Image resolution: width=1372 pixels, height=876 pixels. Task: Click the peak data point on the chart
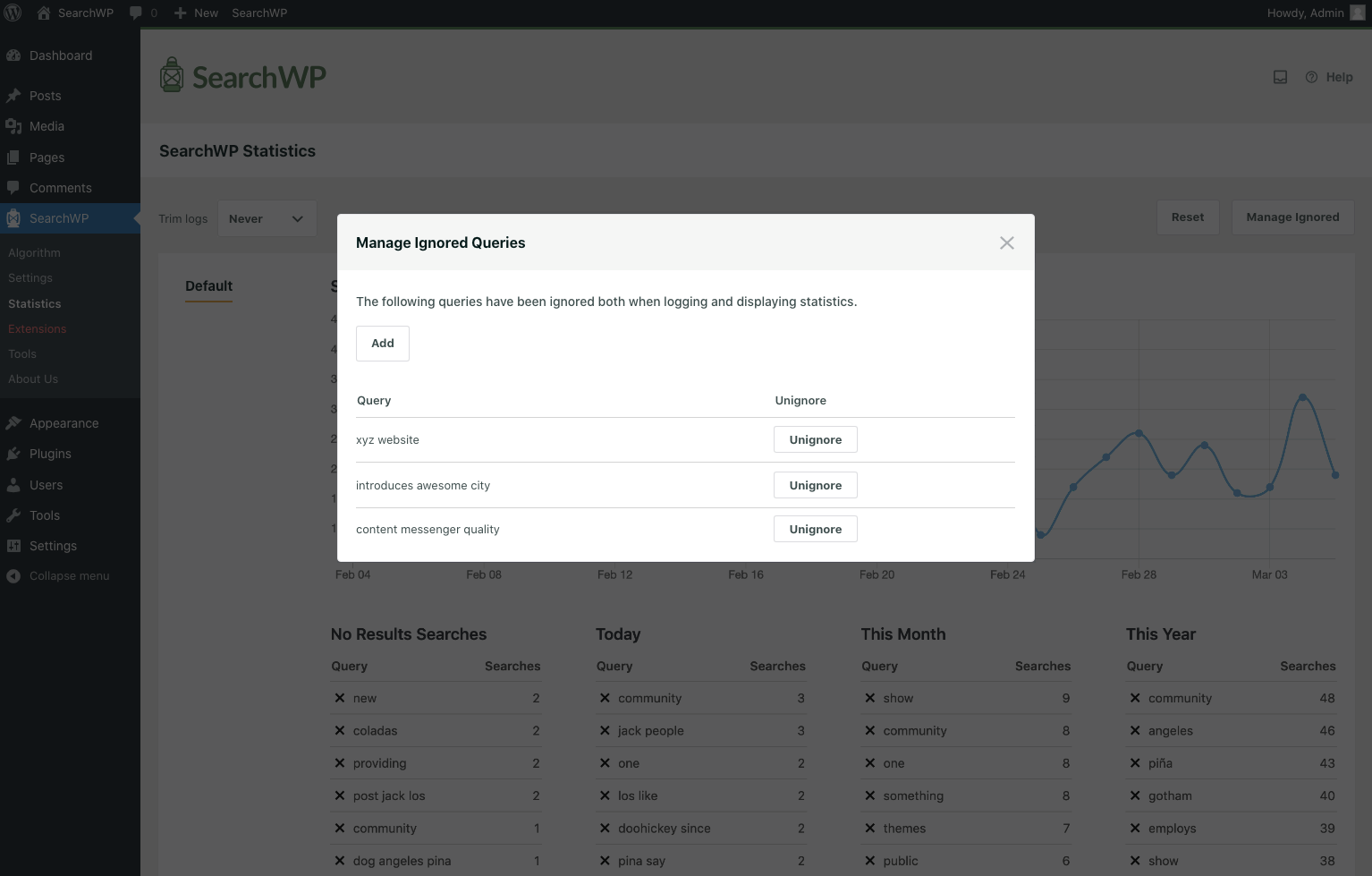[1302, 396]
